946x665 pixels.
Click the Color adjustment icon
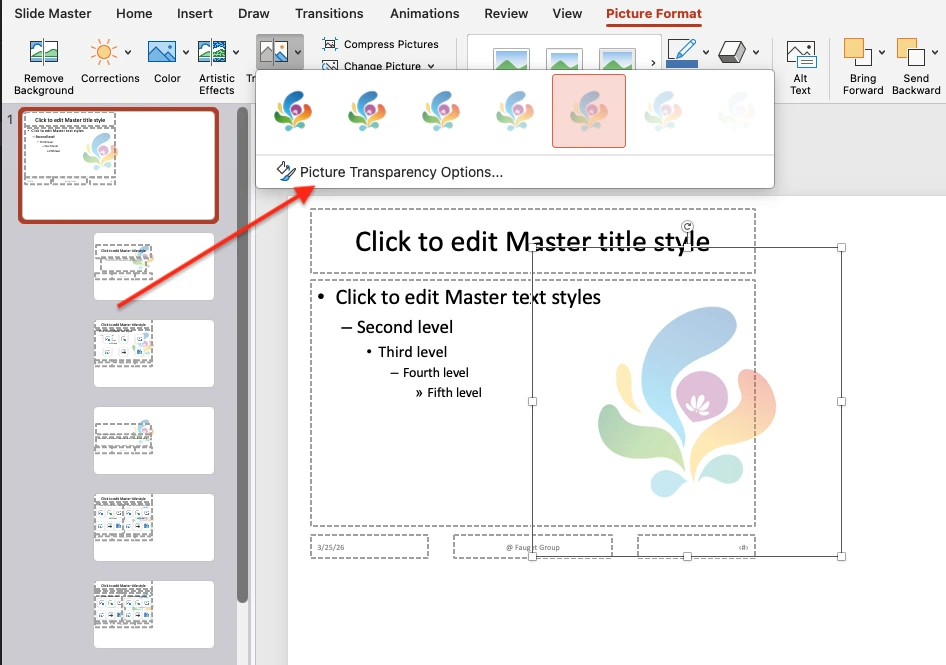pyautogui.click(x=162, y=53)
